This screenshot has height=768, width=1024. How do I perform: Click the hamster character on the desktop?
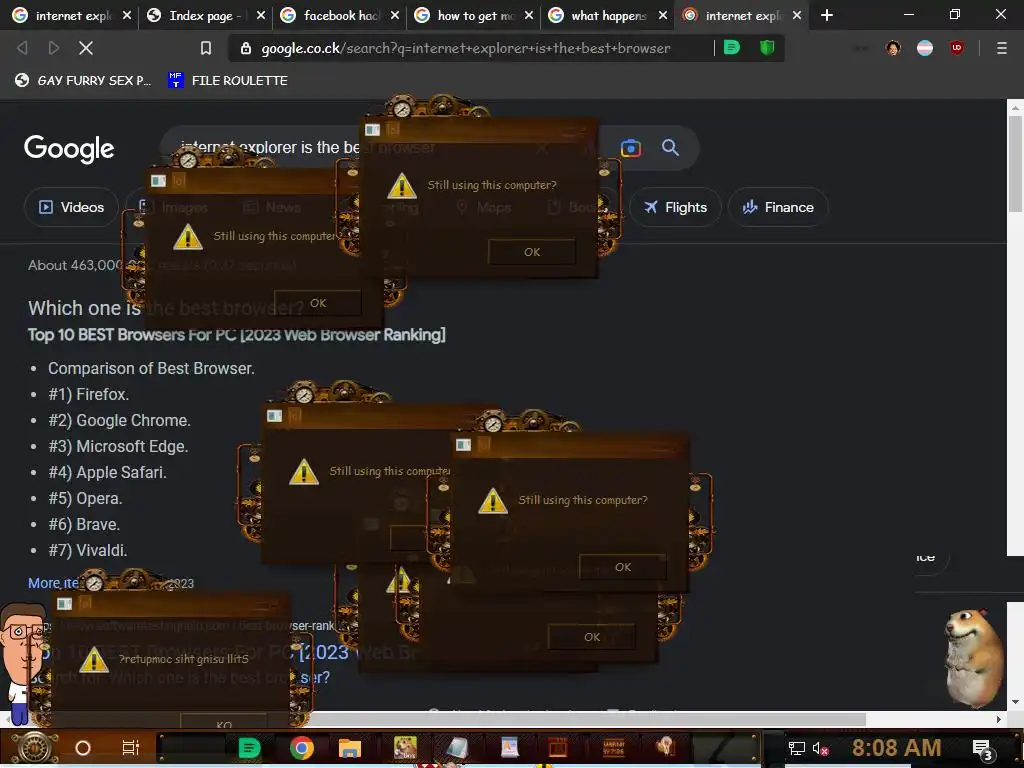click(976, 657)
